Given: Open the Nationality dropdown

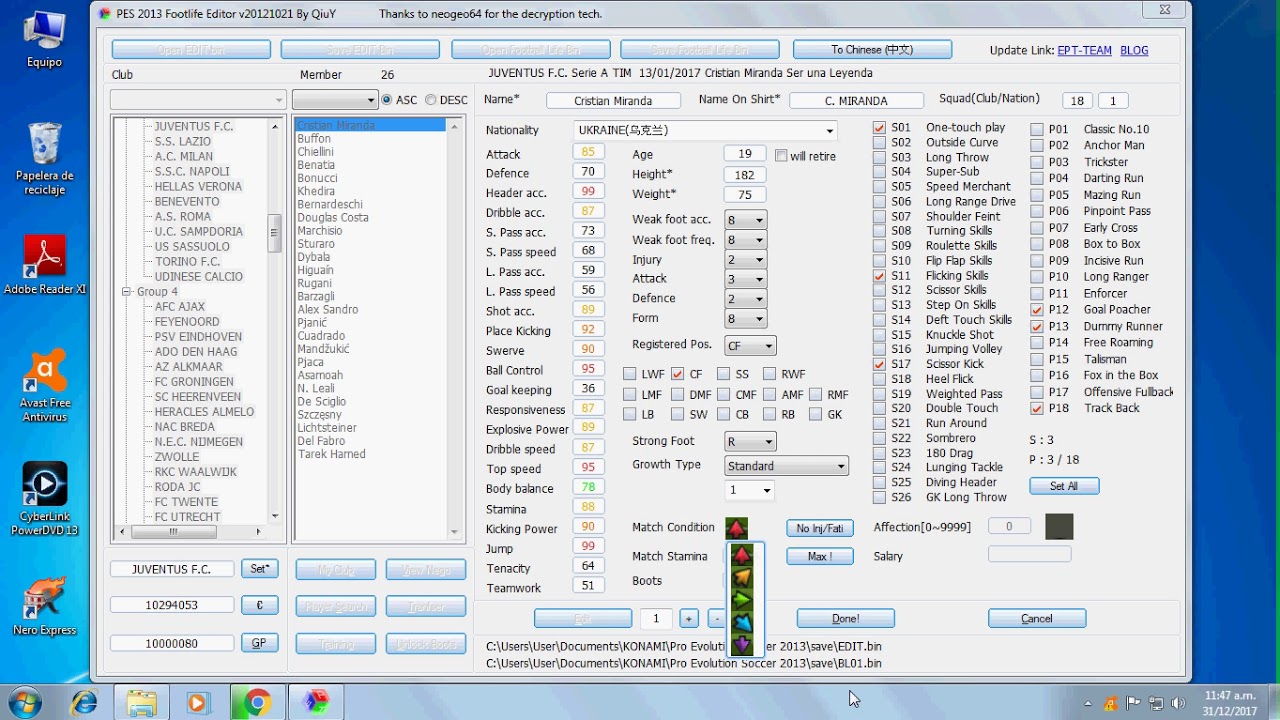Looking at the screenshot, I should click(830, 130).
